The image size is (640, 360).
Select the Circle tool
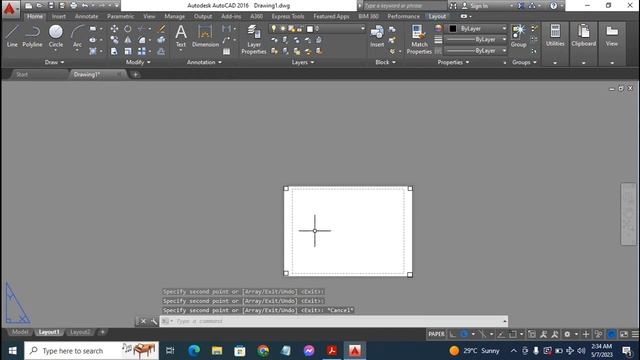click(x=56, y=36)
